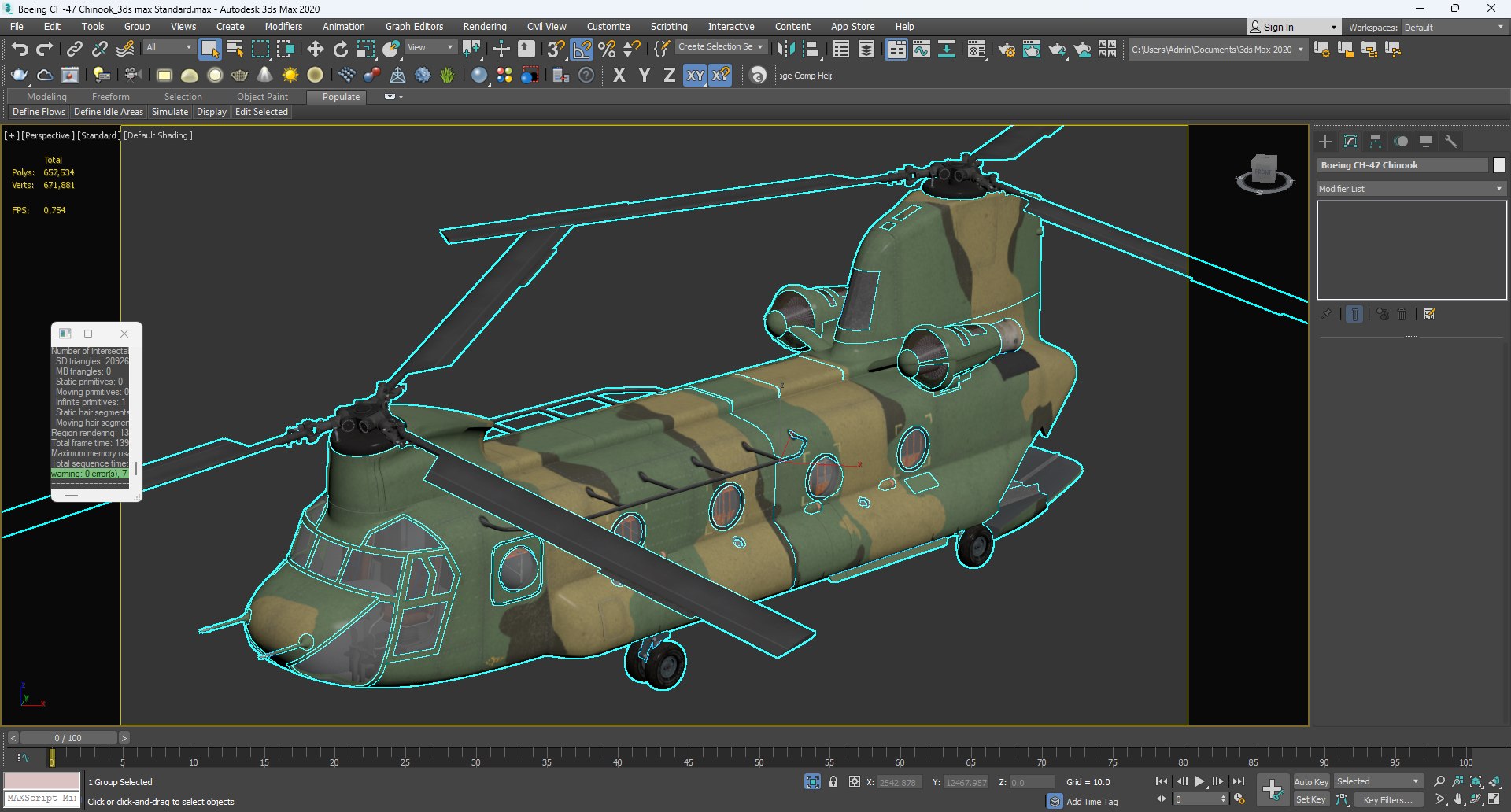
Task: Click the Zoom Extents Selected navigation icon
Action: (1476, 781)
